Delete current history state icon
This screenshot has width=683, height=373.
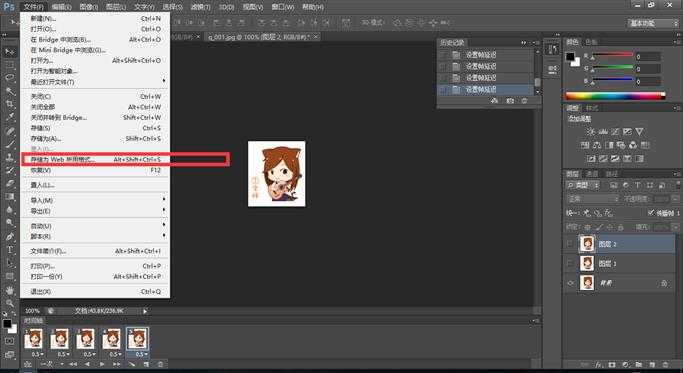(x=524, y=101)
